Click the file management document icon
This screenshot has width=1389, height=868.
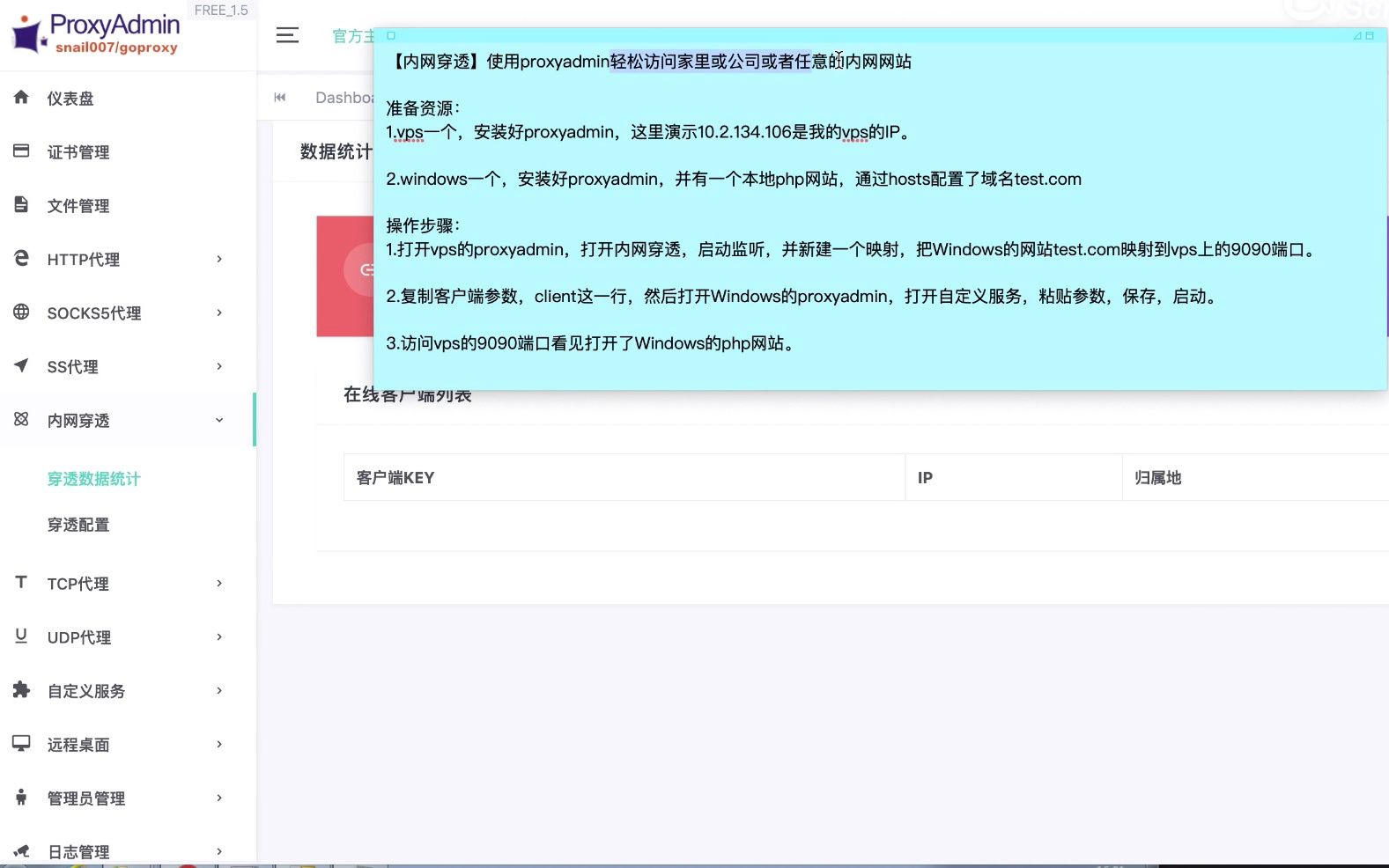(x=21, y=204)
